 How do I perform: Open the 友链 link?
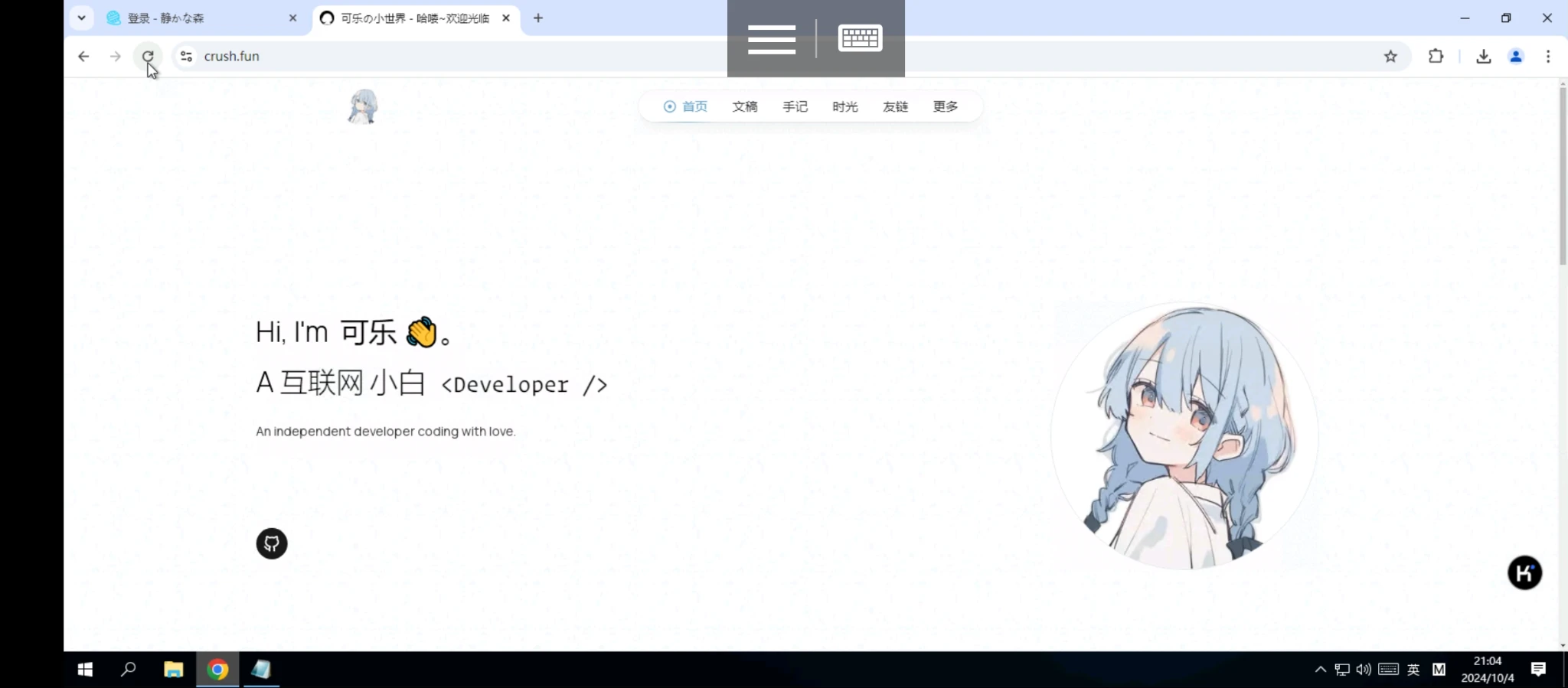tap(894, 106)
